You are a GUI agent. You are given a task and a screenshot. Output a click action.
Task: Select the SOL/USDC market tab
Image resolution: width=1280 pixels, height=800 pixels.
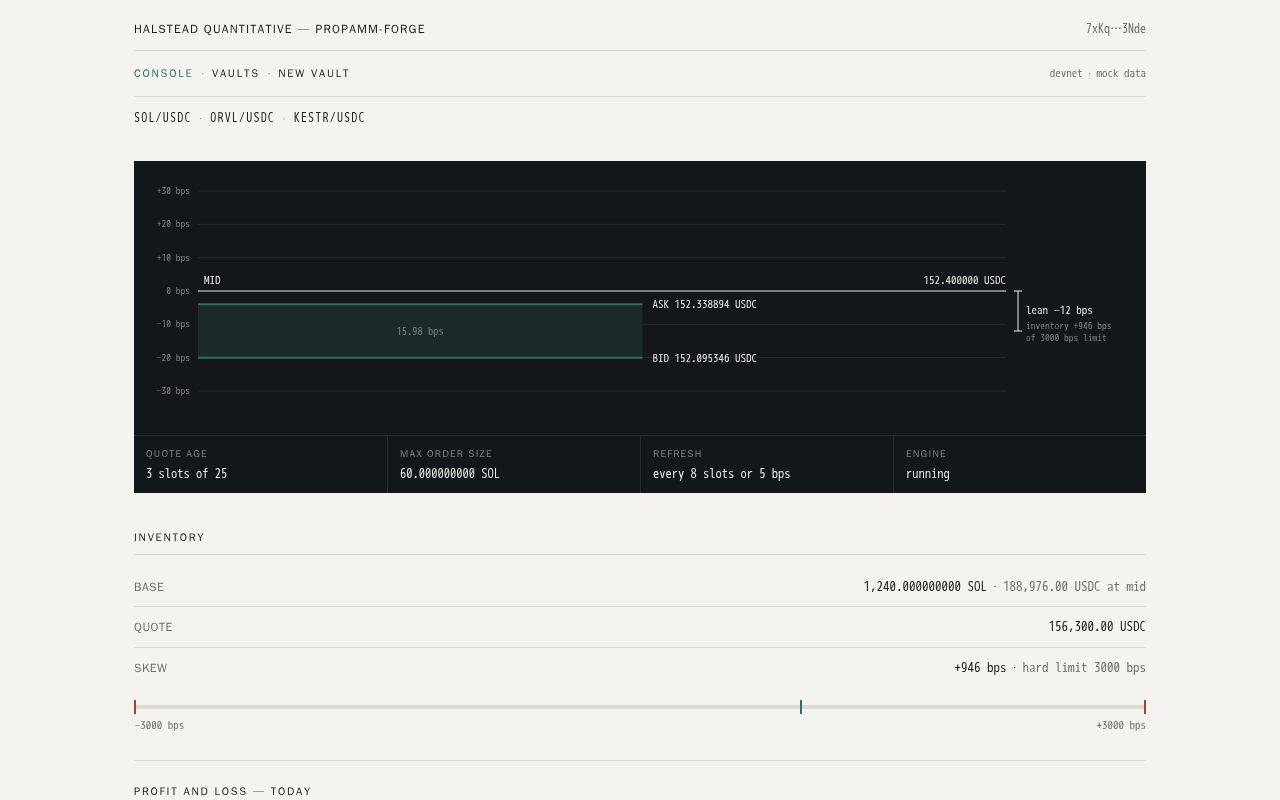click(x=162, y=118)
